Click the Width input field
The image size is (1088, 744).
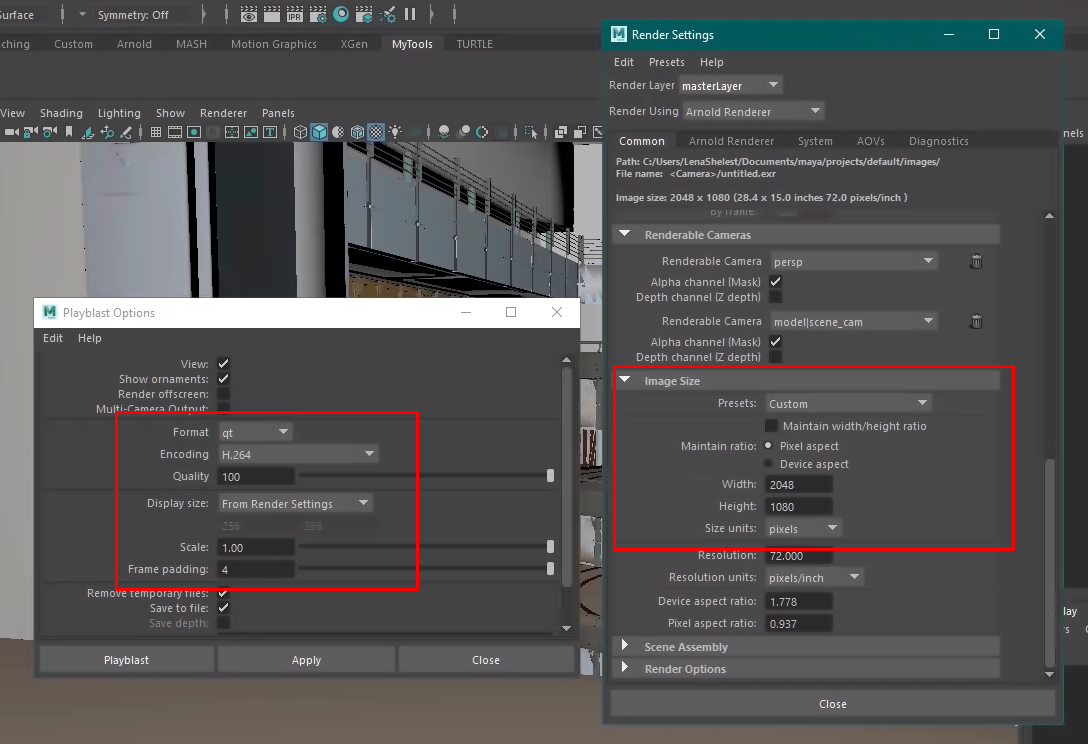[799, 485]
